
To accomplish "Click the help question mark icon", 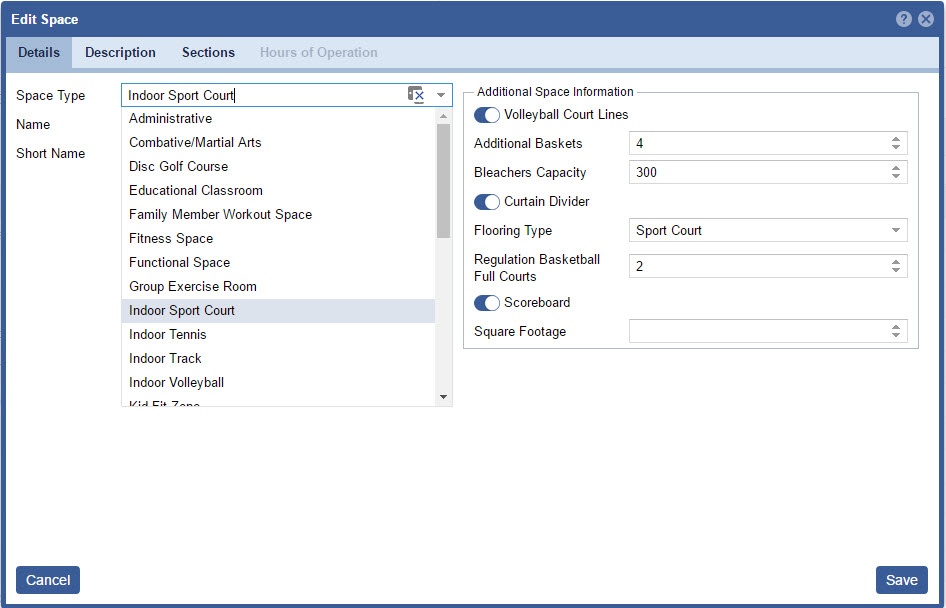I will pyautogui.click(x=904, y=19).
